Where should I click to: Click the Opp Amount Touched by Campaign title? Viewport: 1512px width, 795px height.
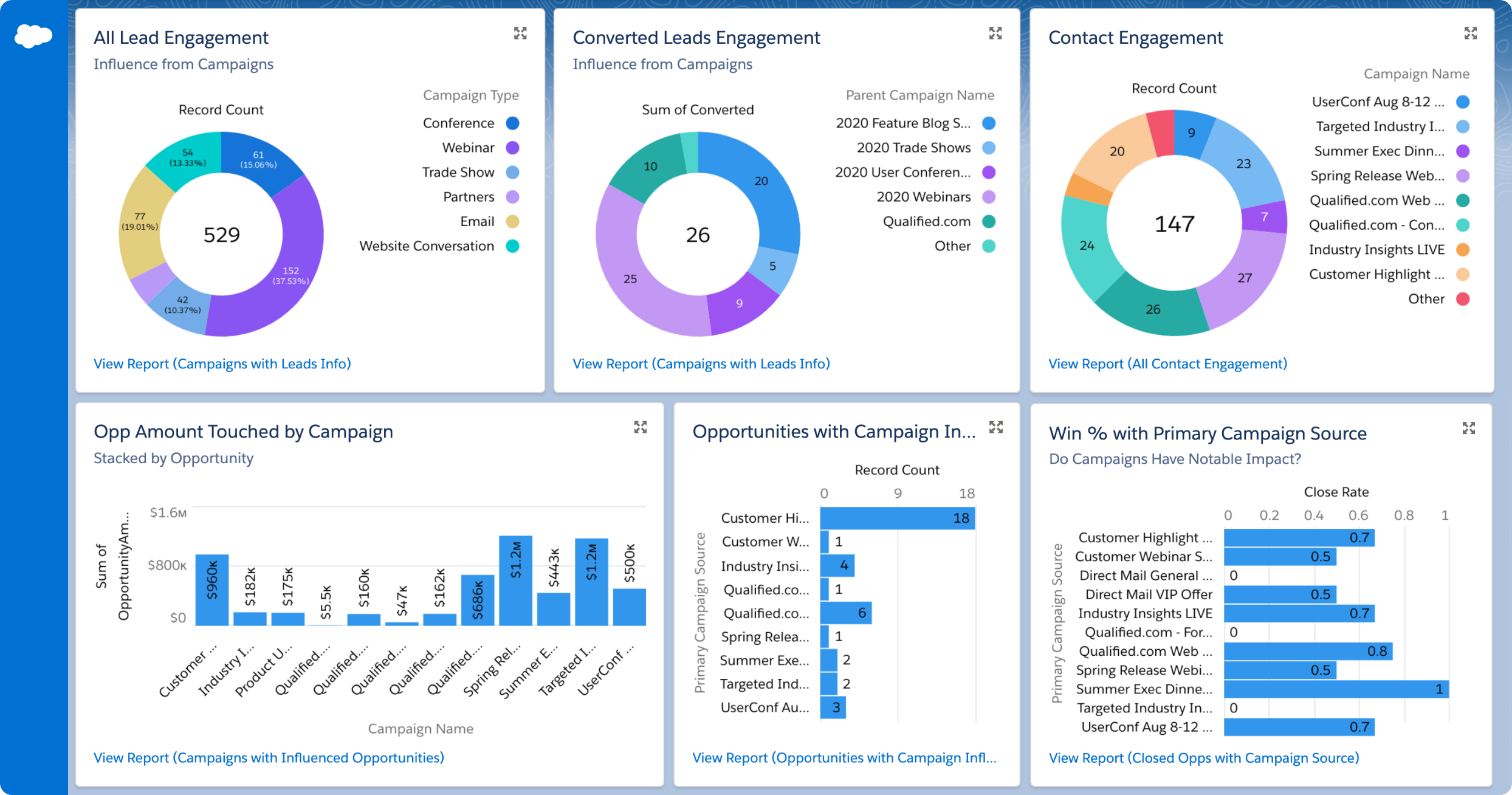pos(243,432)
